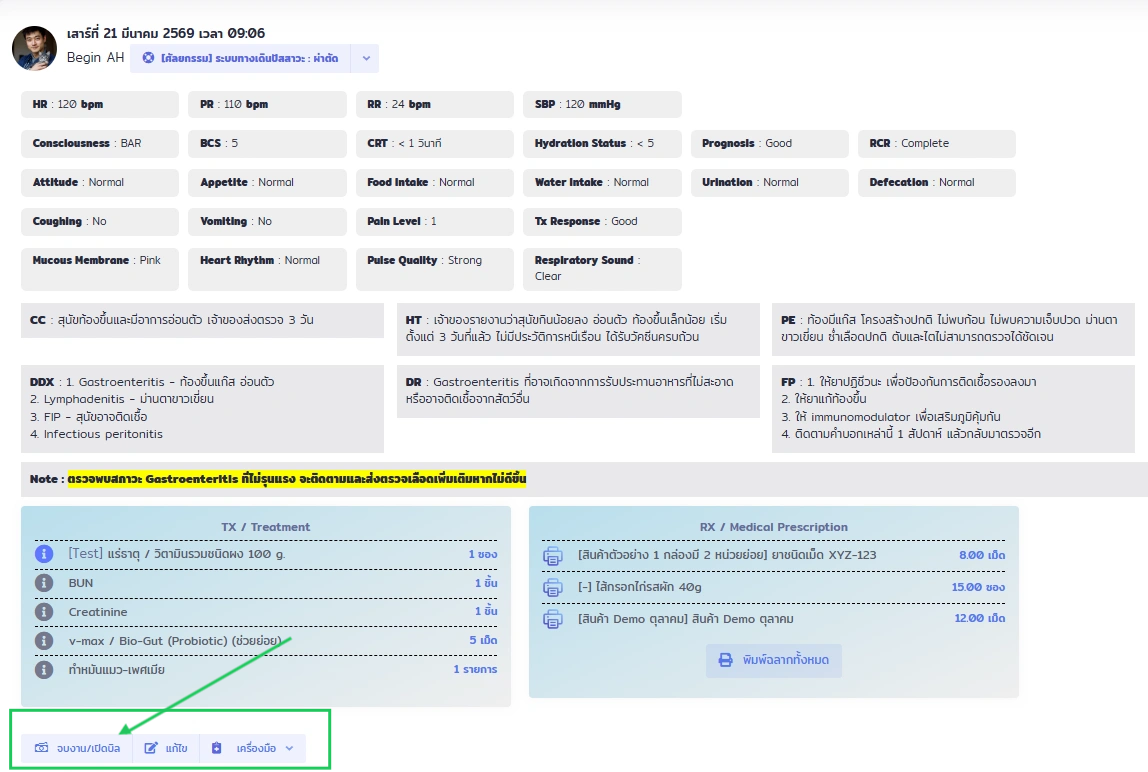The width and height of the screenshot is (1148, 772).
Task: Click the FP follow-up plan box
Action: (x=953, y=408)
